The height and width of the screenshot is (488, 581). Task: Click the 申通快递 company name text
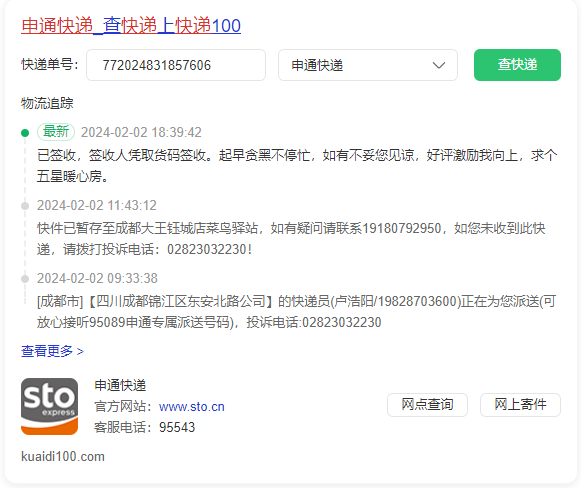(120, 385)
